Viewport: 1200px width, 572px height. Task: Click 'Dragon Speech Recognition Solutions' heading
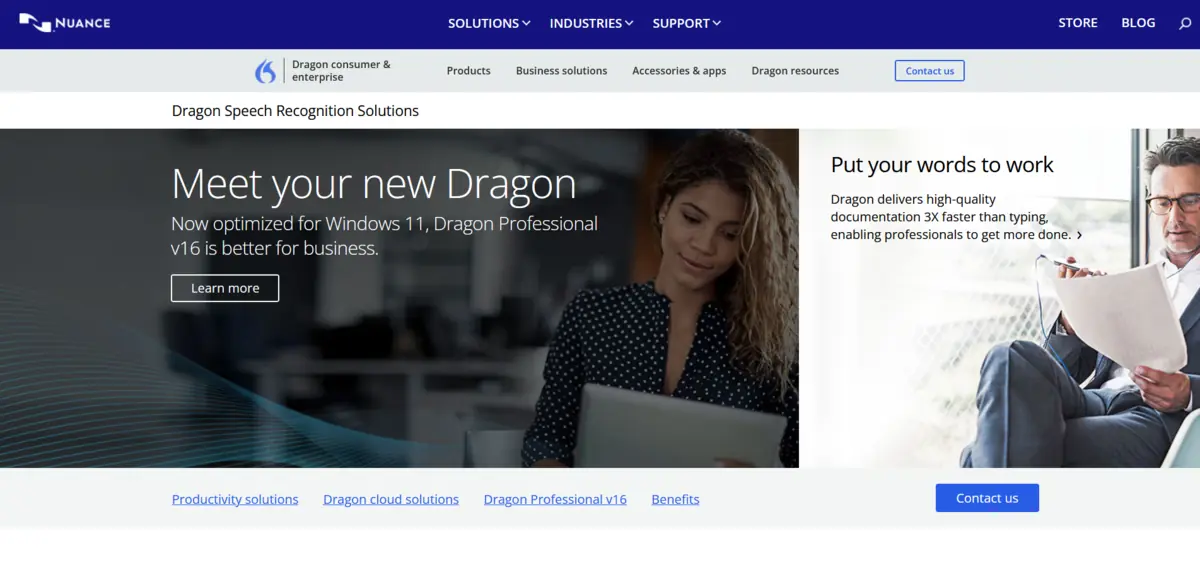tap(295, 111)
